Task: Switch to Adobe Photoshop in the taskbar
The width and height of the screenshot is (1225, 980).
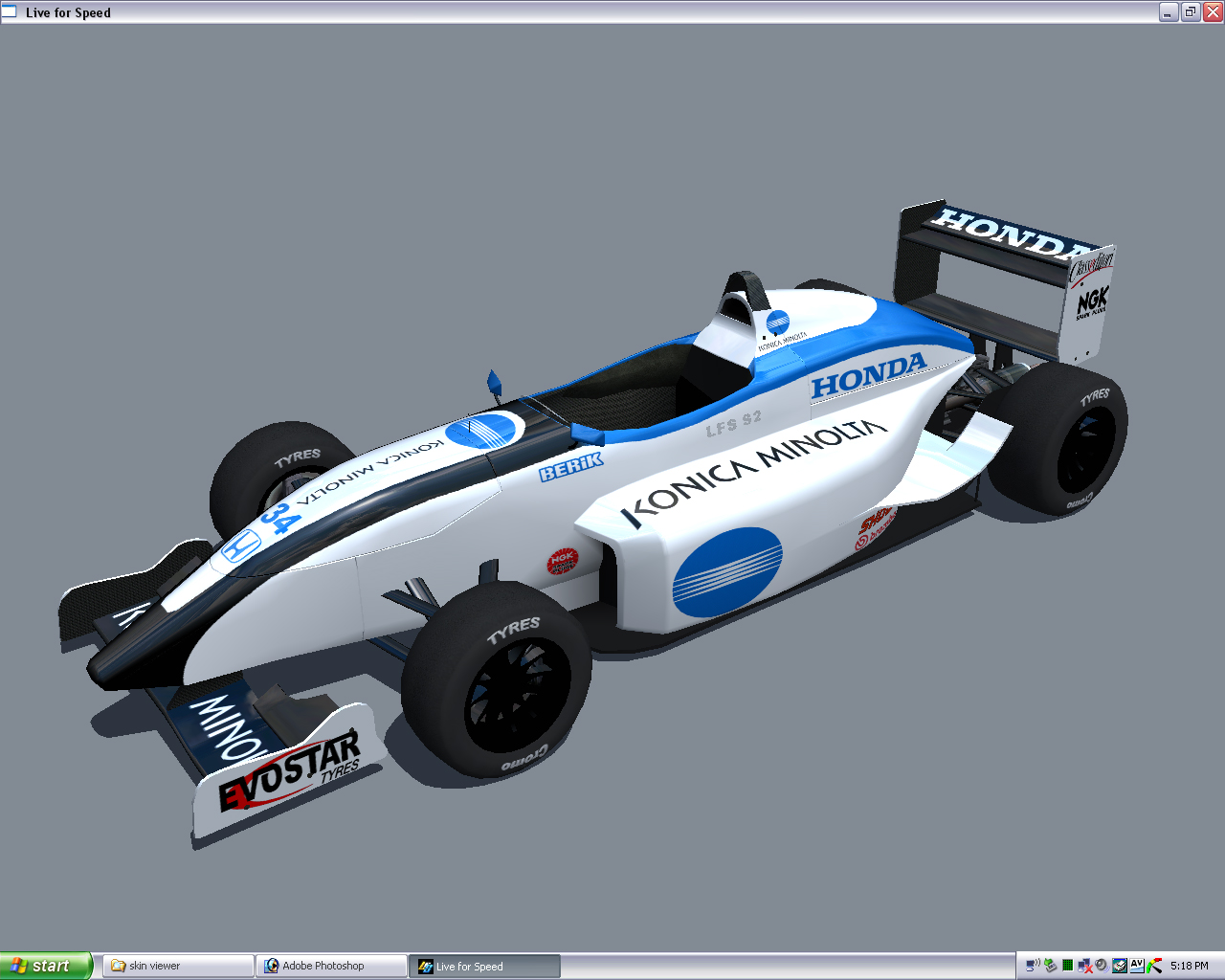Action: coord(331,966)
